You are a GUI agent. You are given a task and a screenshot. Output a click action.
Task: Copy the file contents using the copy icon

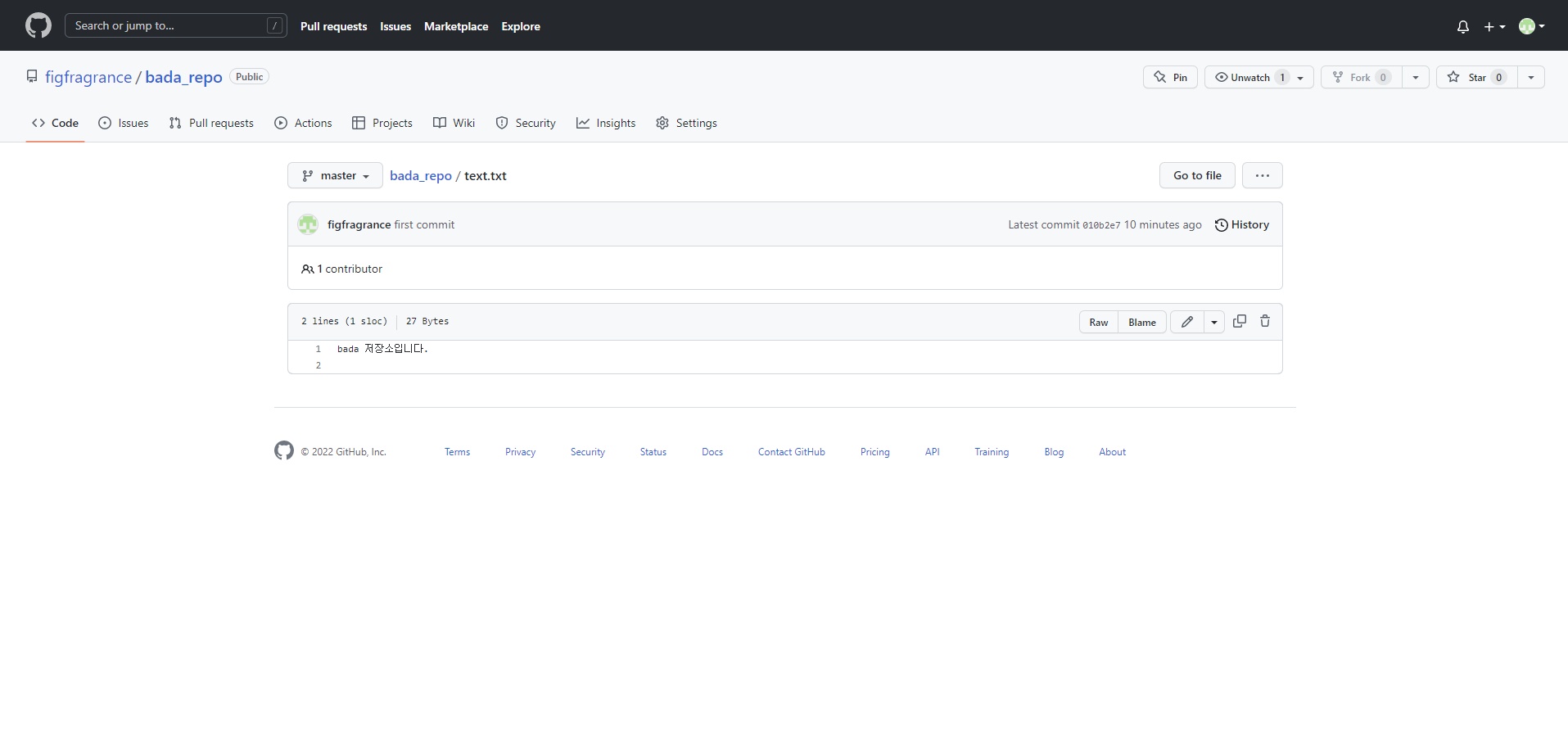1239,321
